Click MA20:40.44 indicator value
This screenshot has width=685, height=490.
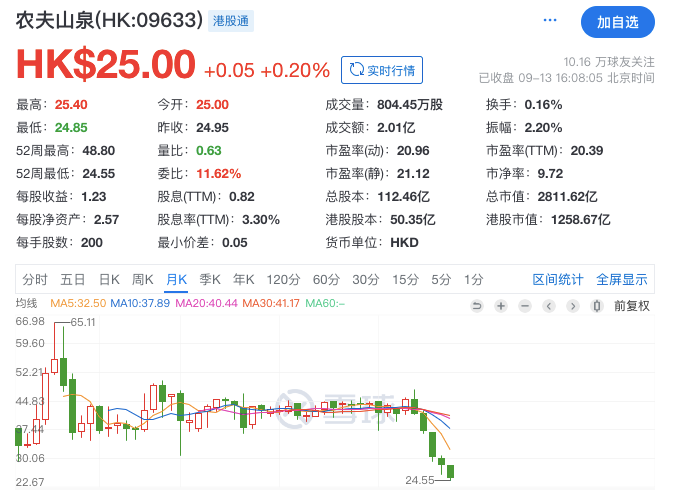pos(206,303)
